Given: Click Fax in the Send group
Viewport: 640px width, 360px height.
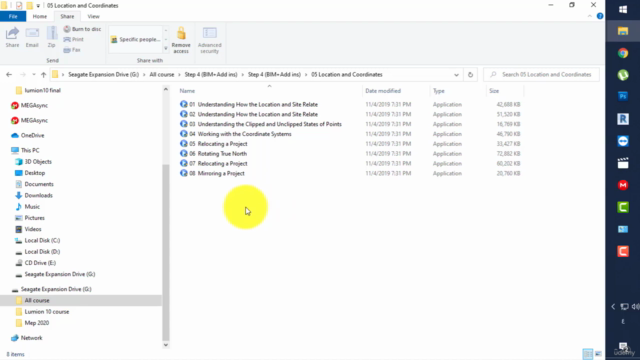Looking at the screenshot, I should [72, 50].
